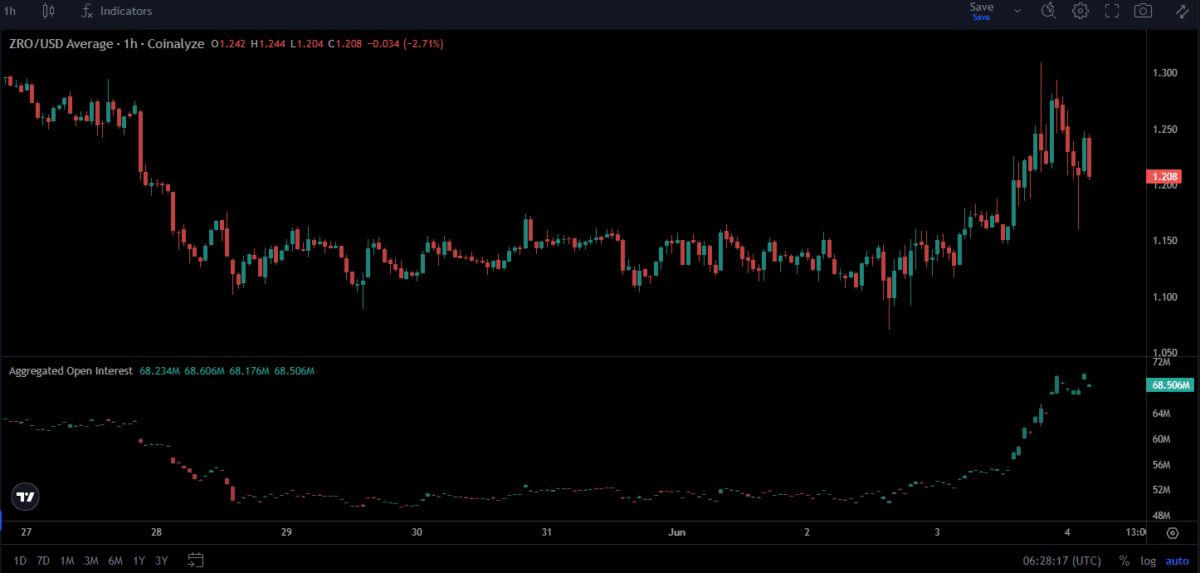Screen dimensions: 1200x573
Task: Open the Indicators menu
Action: tap(116, 11)
